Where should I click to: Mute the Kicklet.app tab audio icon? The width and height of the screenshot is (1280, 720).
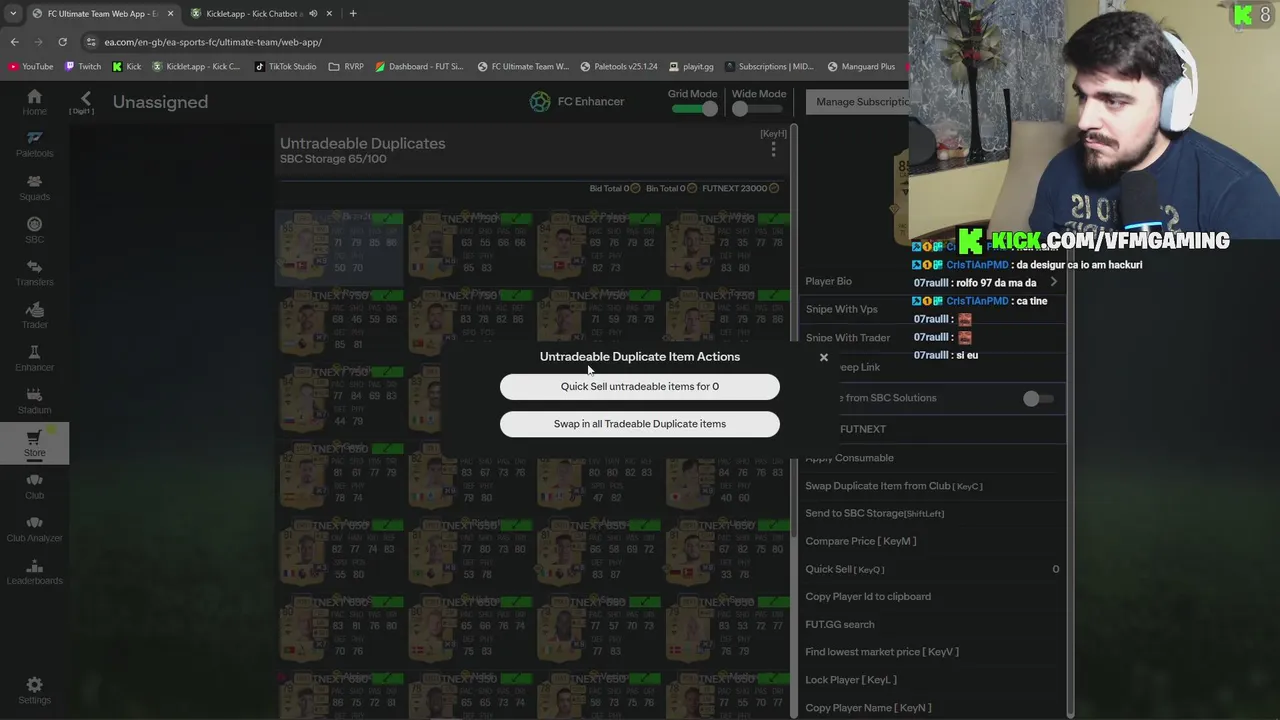(313, 13)
